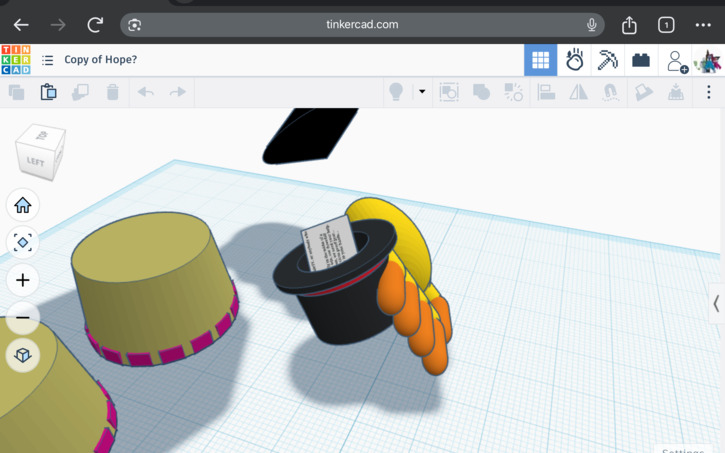725x453 pixels.
Task: Click the Delete trash can tool
Action: pyautogui.click(x=112, y=92)
